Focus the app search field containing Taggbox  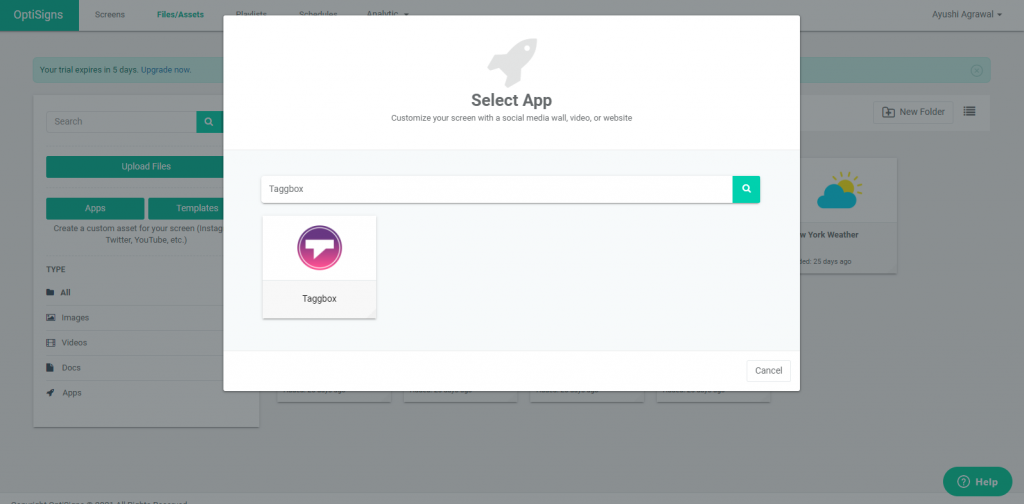[497, 189]
